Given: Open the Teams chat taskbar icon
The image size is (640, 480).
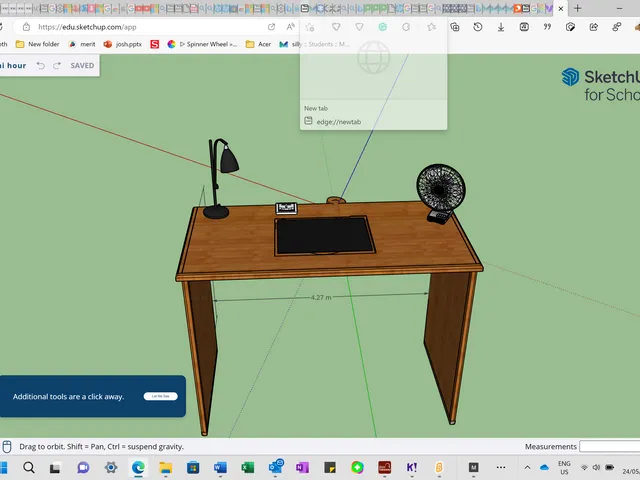Looking at the screenshot, I should click(83, 467).
